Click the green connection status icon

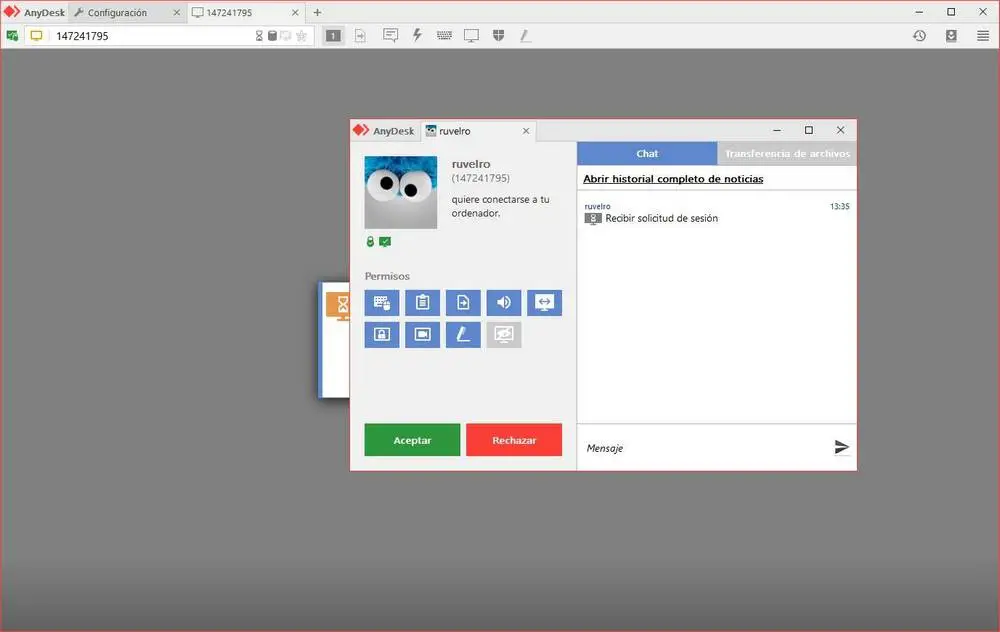[x=12, y=36]
